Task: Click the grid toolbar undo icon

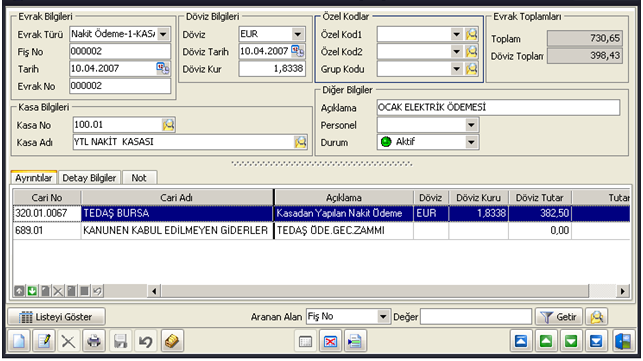Action: (97, 291)
